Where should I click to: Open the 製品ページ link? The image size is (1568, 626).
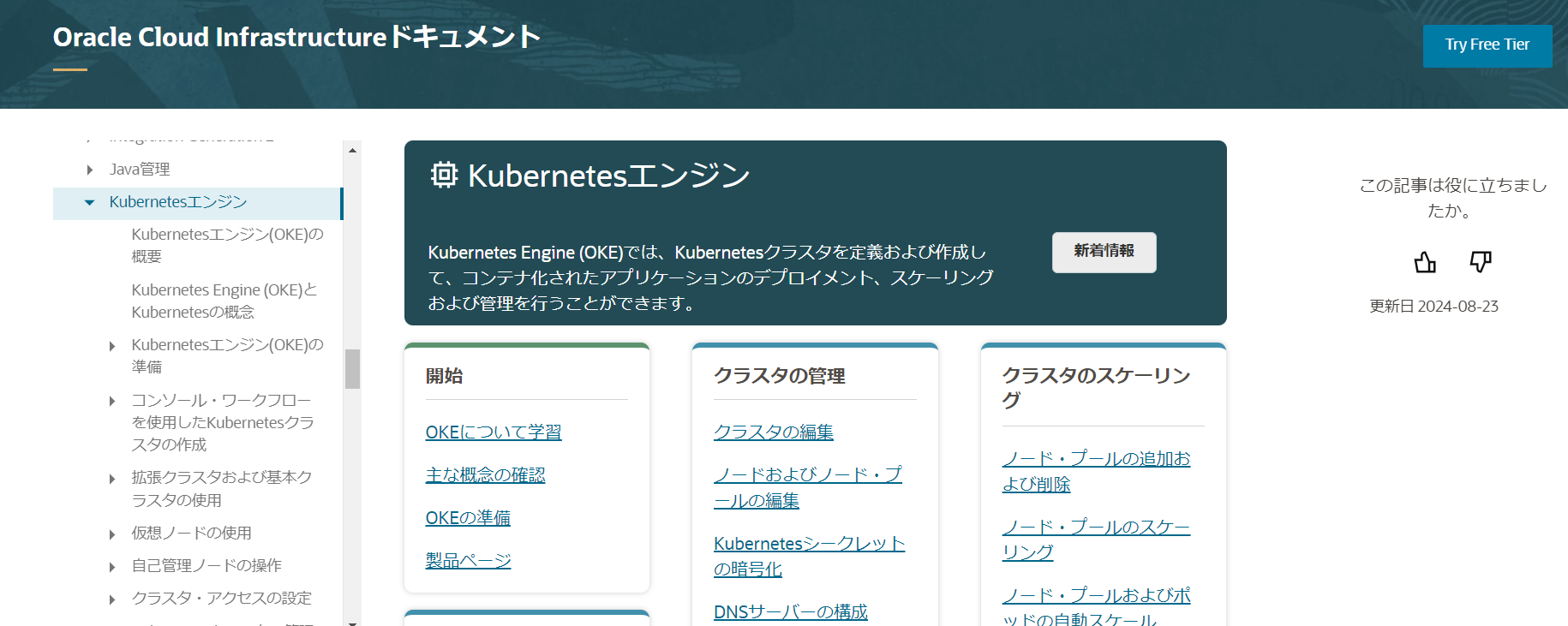[x=468, y=561]
